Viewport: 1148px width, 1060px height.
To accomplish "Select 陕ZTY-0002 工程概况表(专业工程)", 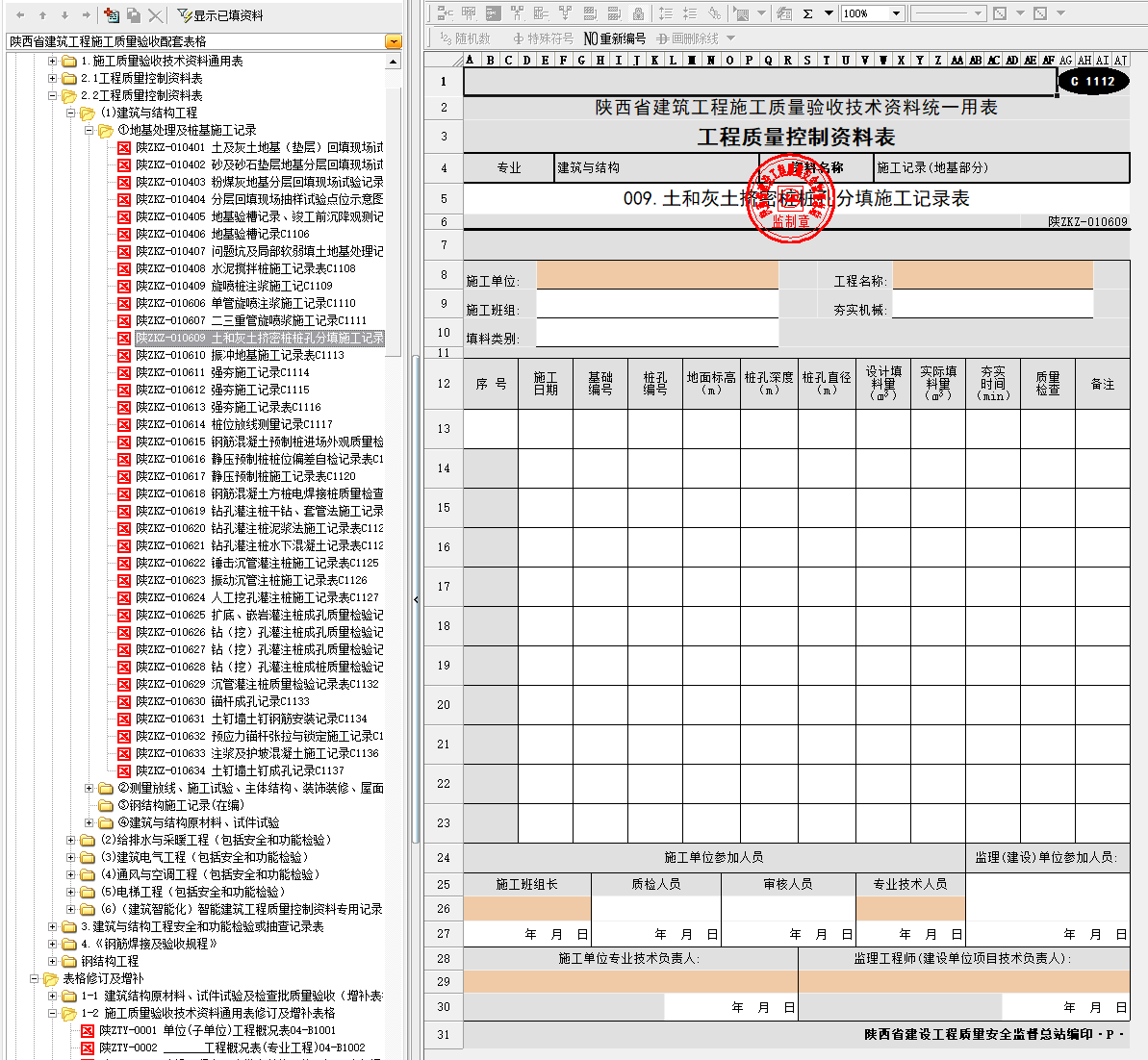I will coord(232,1048).
